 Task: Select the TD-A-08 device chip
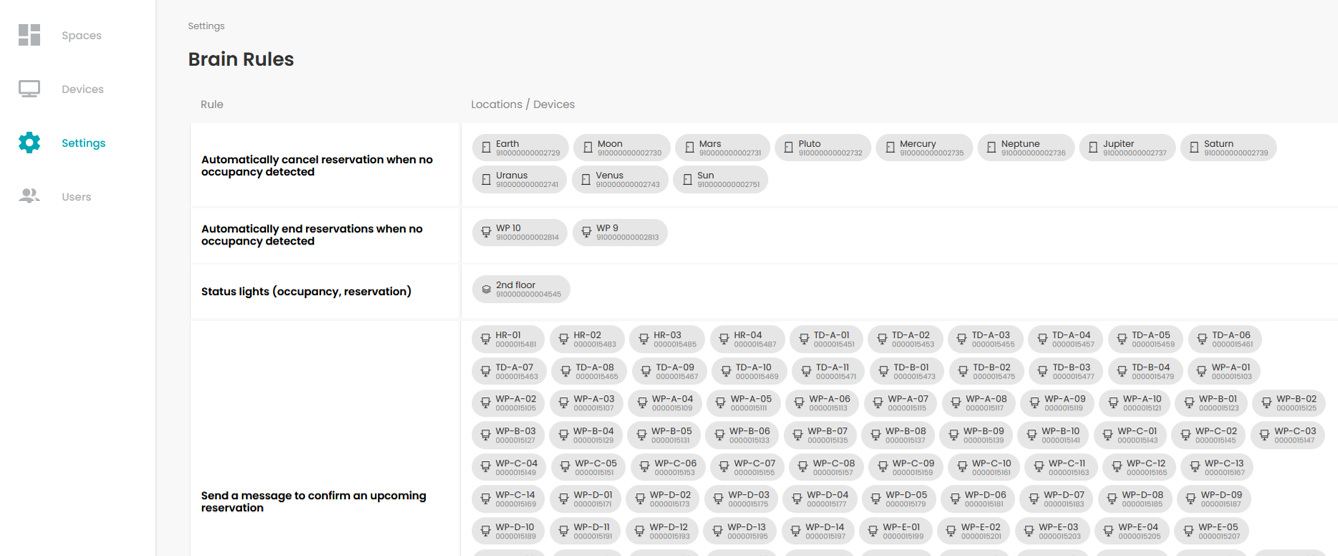tap(587, 371)
